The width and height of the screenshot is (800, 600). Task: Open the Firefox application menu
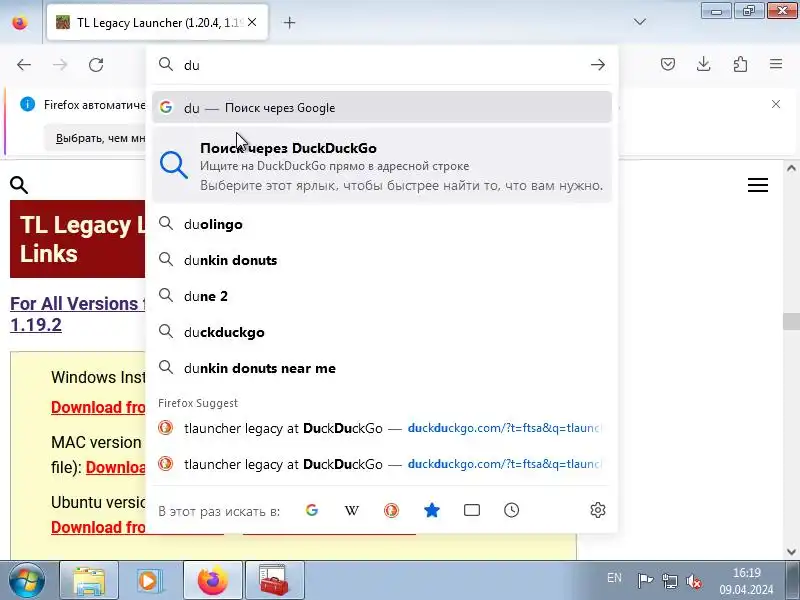776,64
